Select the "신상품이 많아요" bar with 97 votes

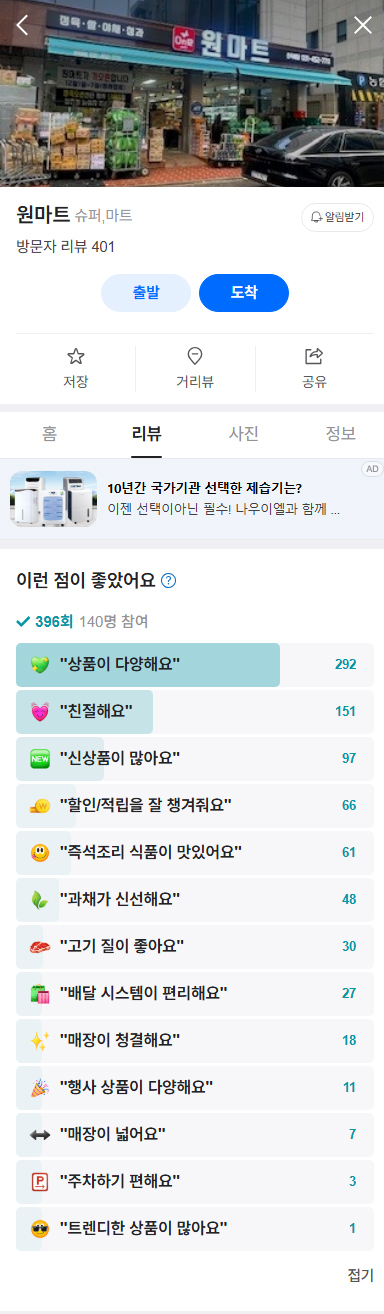click(x=195, y=758)
